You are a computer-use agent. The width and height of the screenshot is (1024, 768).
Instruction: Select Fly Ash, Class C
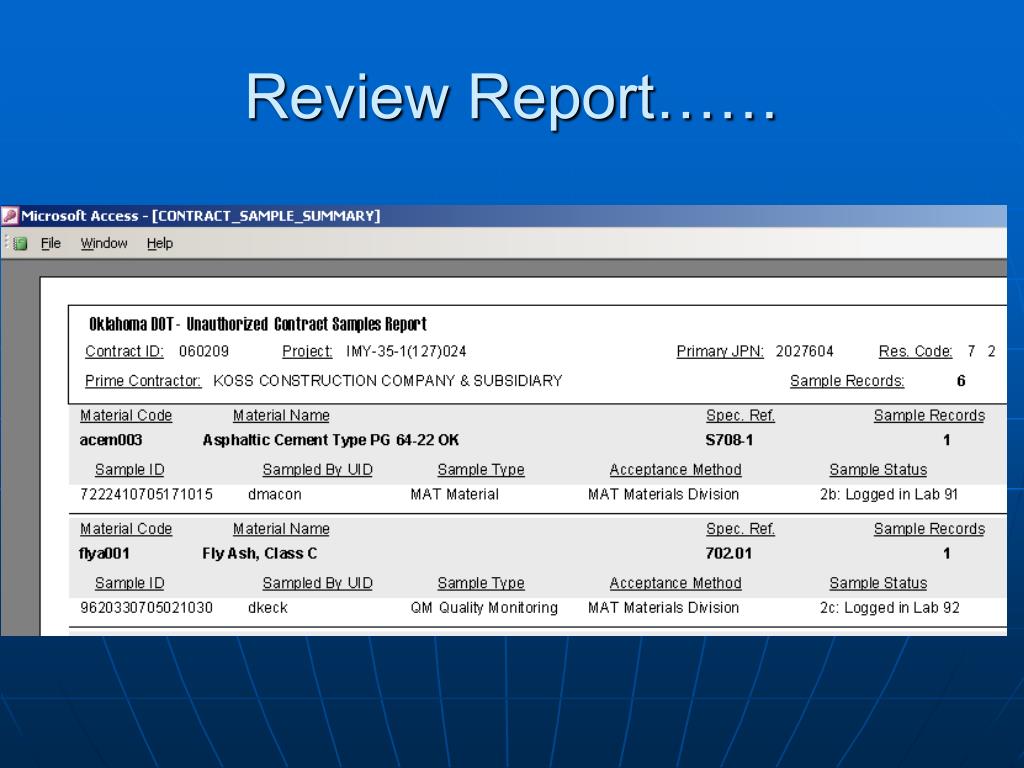coord(259,554)
